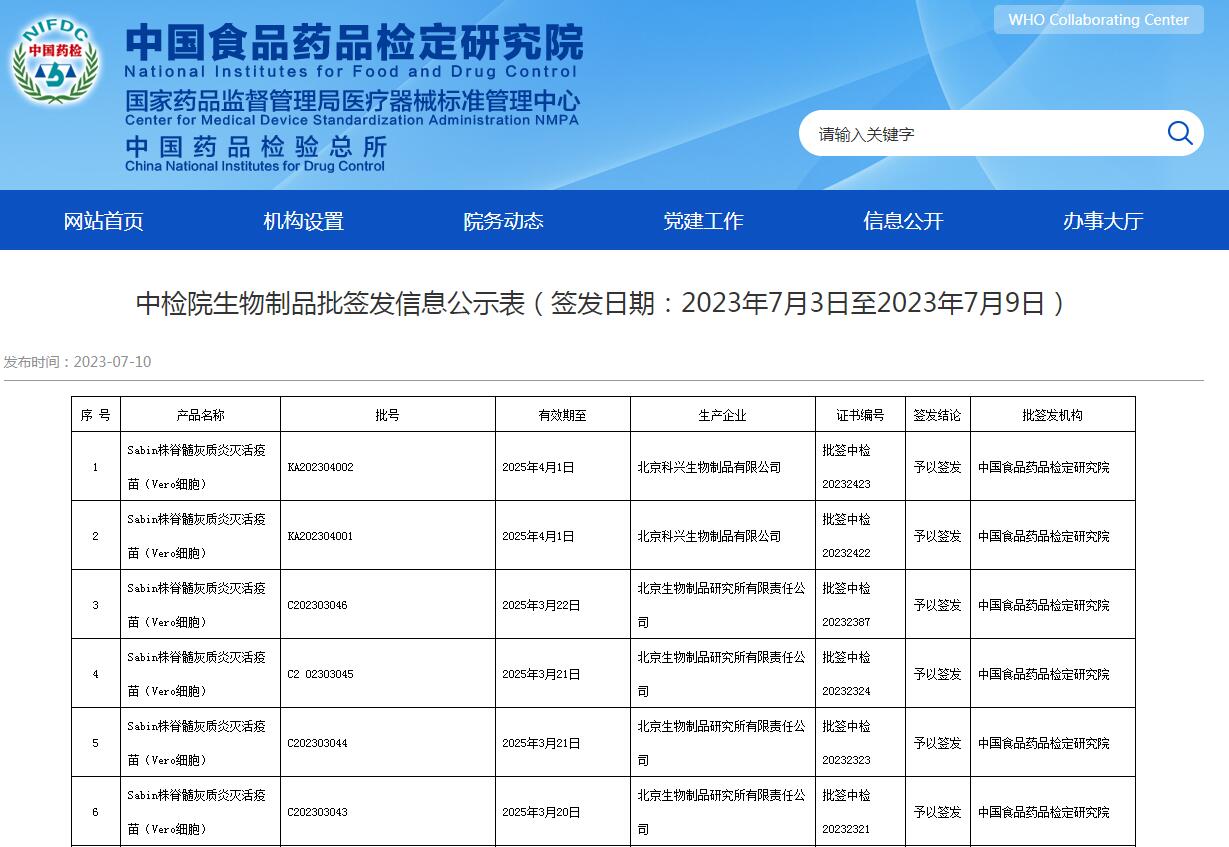The image size is (1229, 847).
Task: Click the NIFDC circular logo
Action: click(x=55, y=60)
